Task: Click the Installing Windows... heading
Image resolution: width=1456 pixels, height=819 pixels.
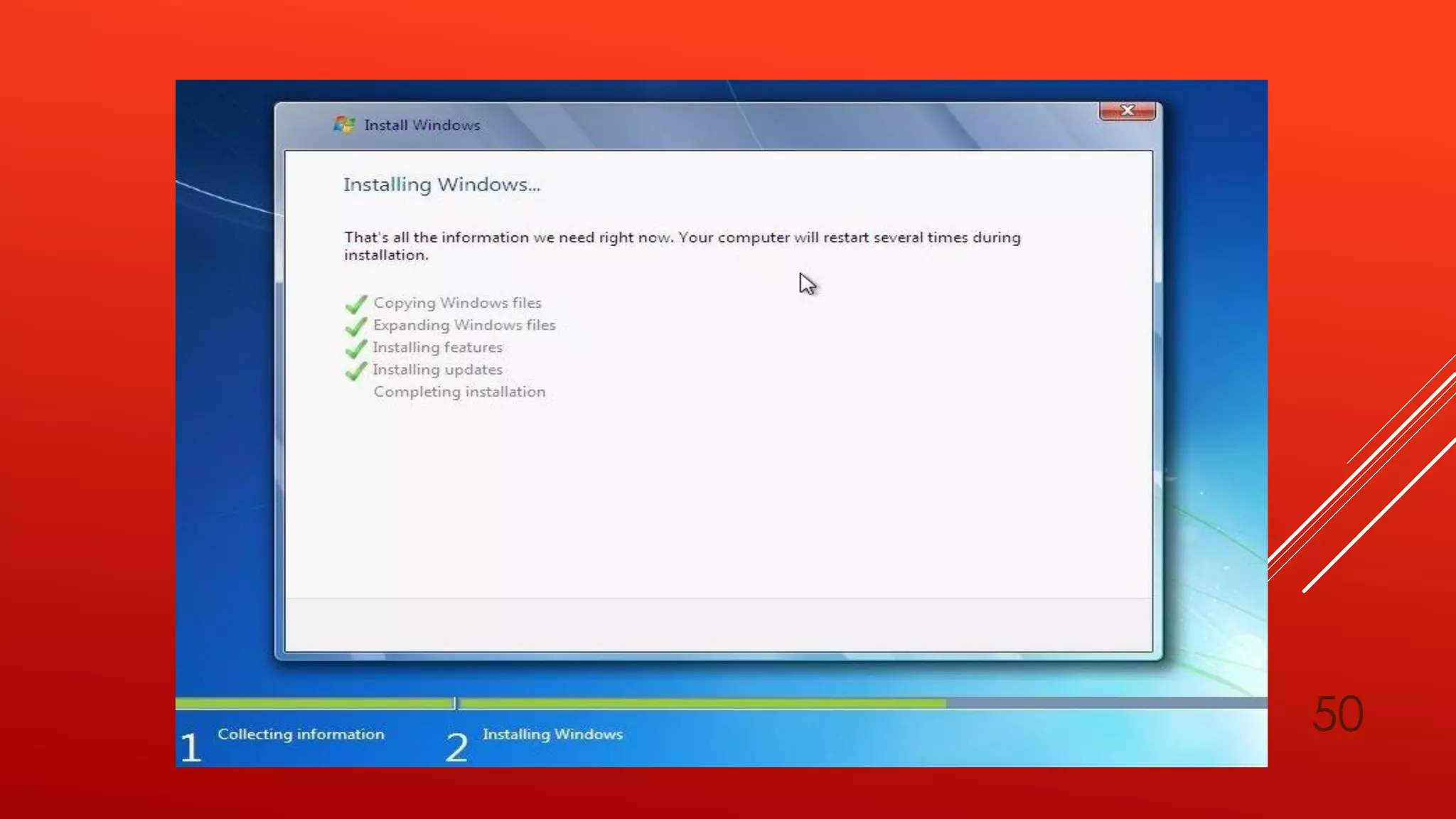Action: pos(441,185)
